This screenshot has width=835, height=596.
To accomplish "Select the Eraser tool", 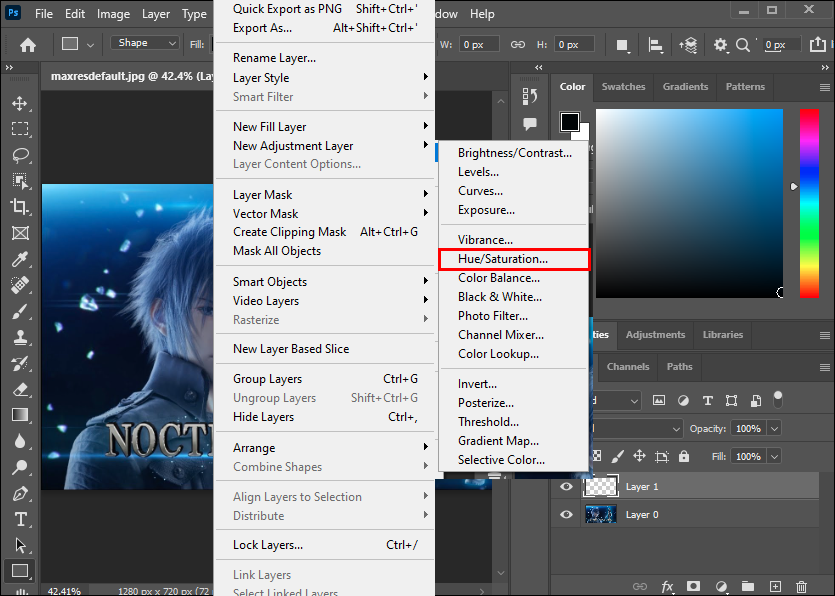I will (x=19, y=390).
